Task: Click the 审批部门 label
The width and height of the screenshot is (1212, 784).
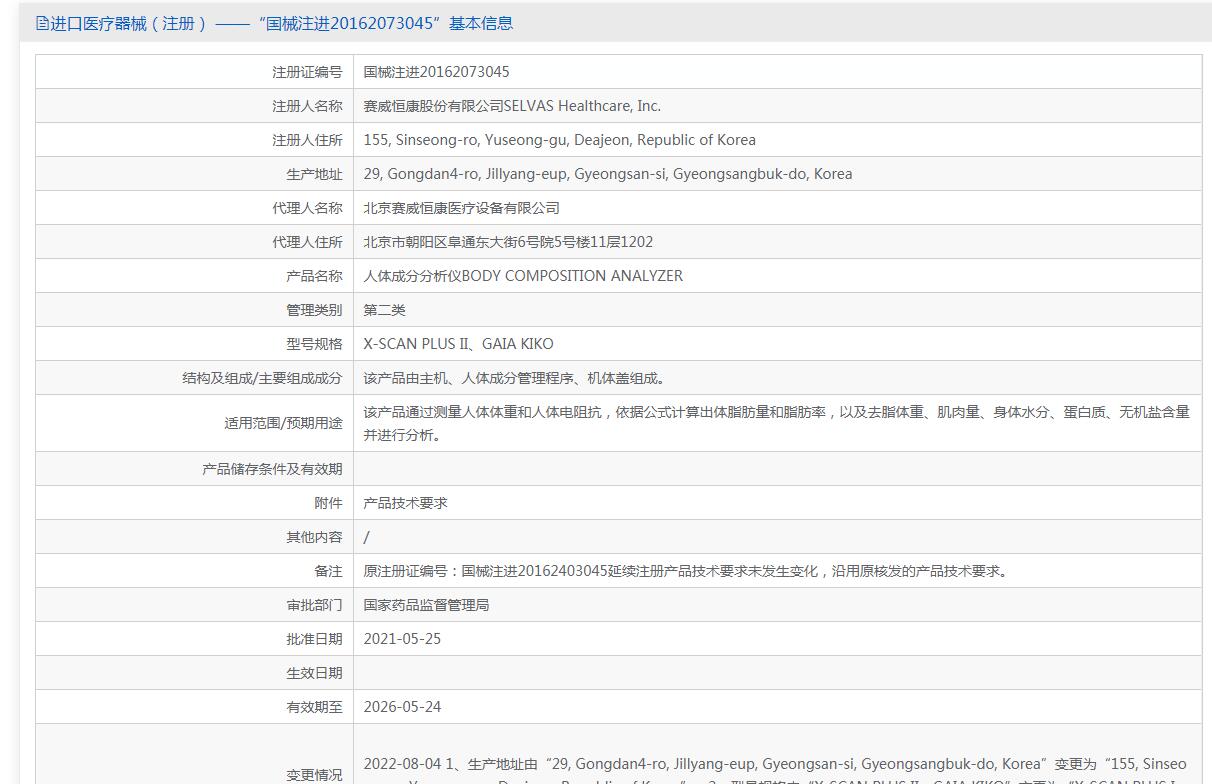Action: tap(314, 605)
